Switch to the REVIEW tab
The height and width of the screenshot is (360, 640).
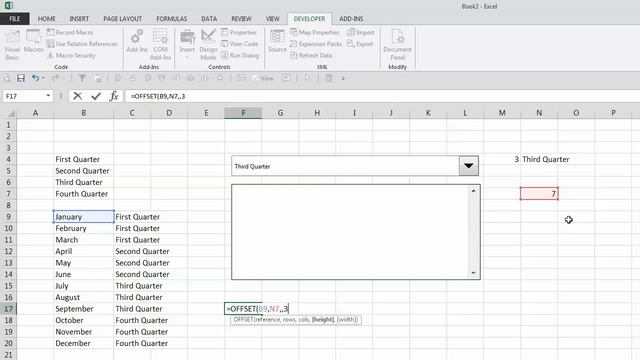click(x=241, y=19)
